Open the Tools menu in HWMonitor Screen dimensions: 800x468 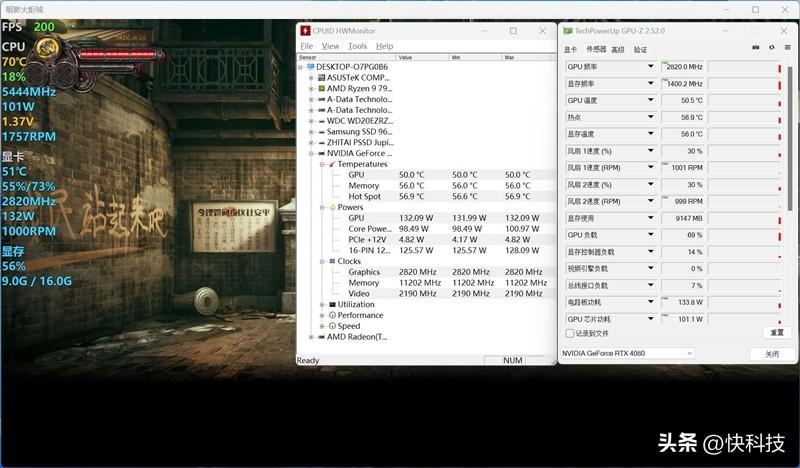pos(357,46)
